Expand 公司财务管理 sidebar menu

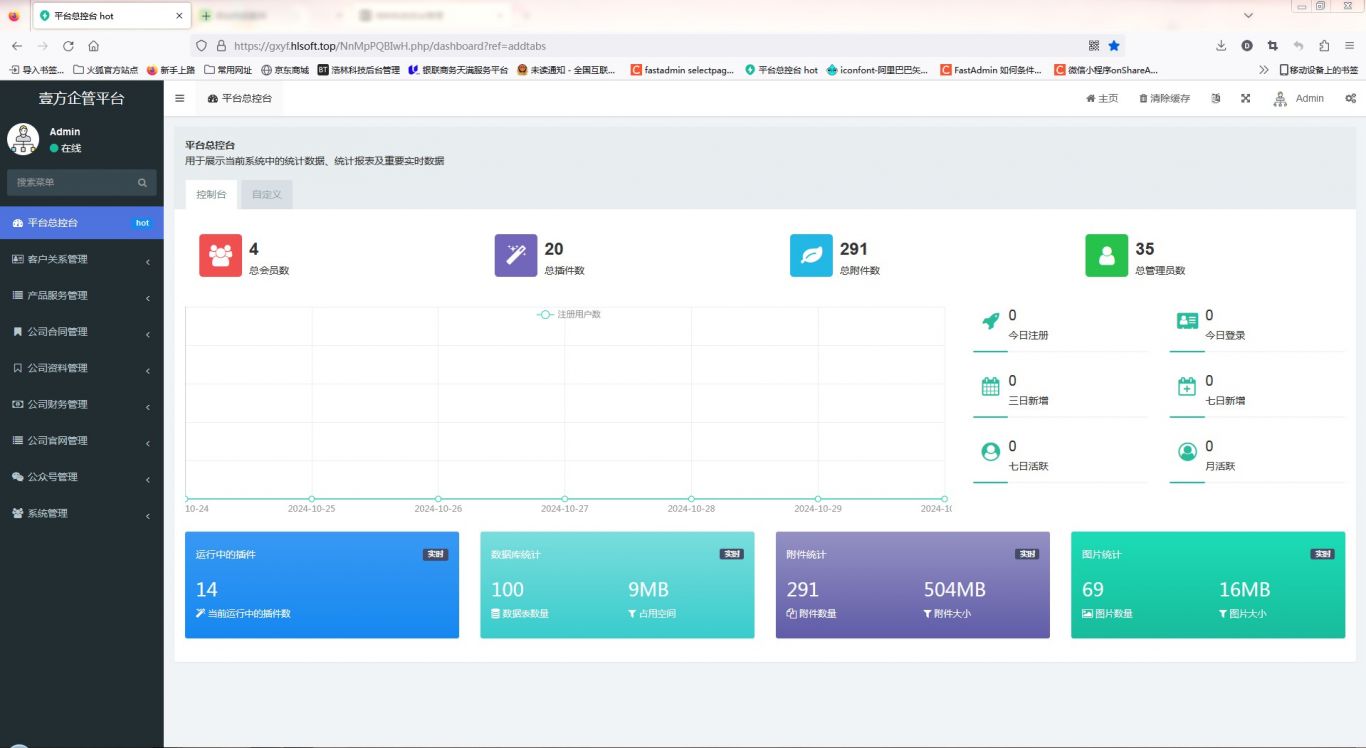pyautogui.click(x=81, y=404)
